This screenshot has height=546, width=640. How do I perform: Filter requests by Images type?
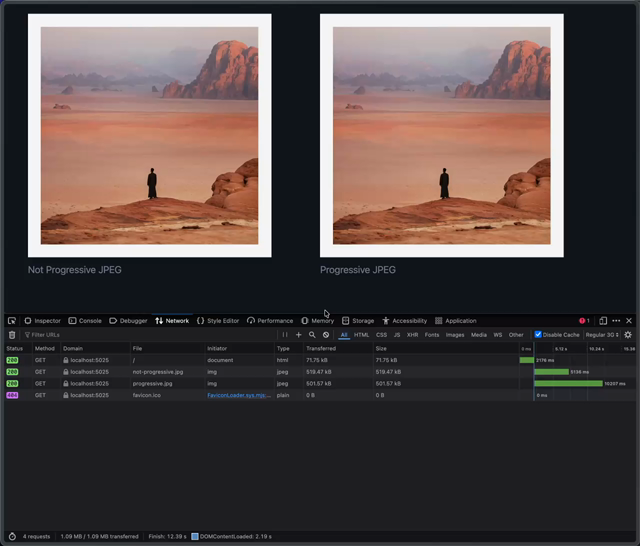tap(455, 335)
